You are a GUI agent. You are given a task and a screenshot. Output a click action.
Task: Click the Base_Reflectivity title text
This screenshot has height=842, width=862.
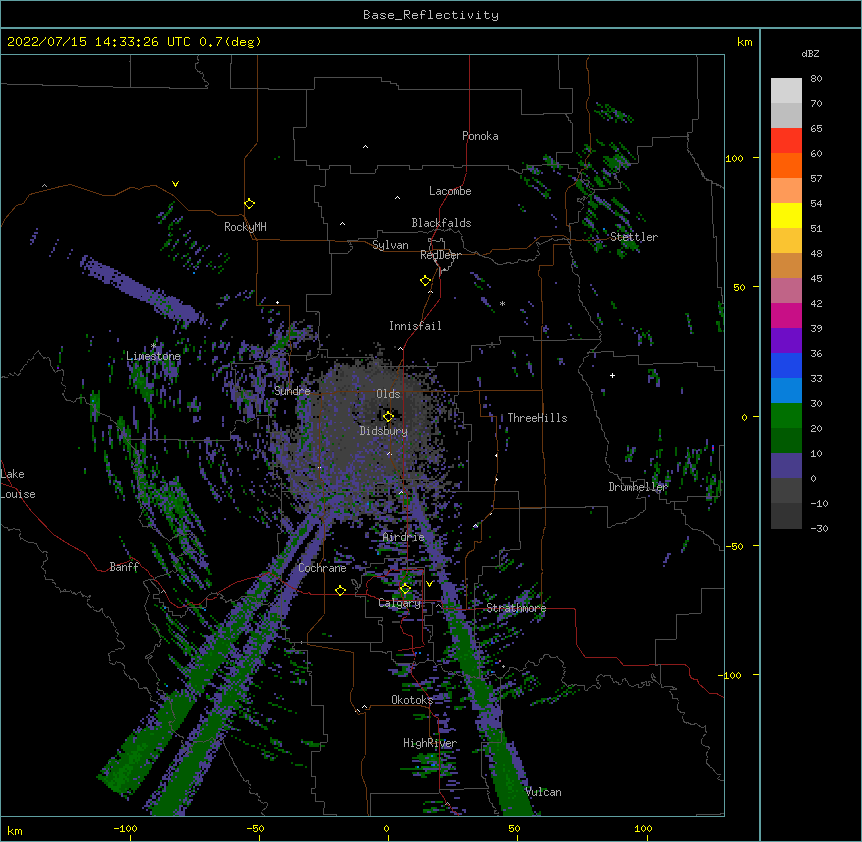[431, 15]
